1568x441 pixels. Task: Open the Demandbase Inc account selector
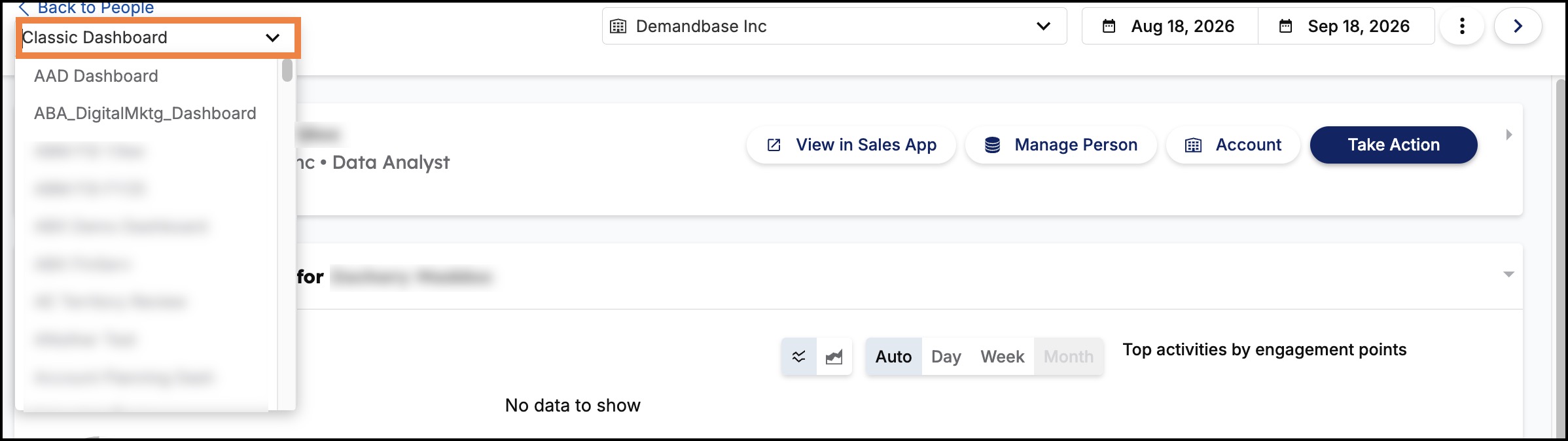[x=834, y=26]
